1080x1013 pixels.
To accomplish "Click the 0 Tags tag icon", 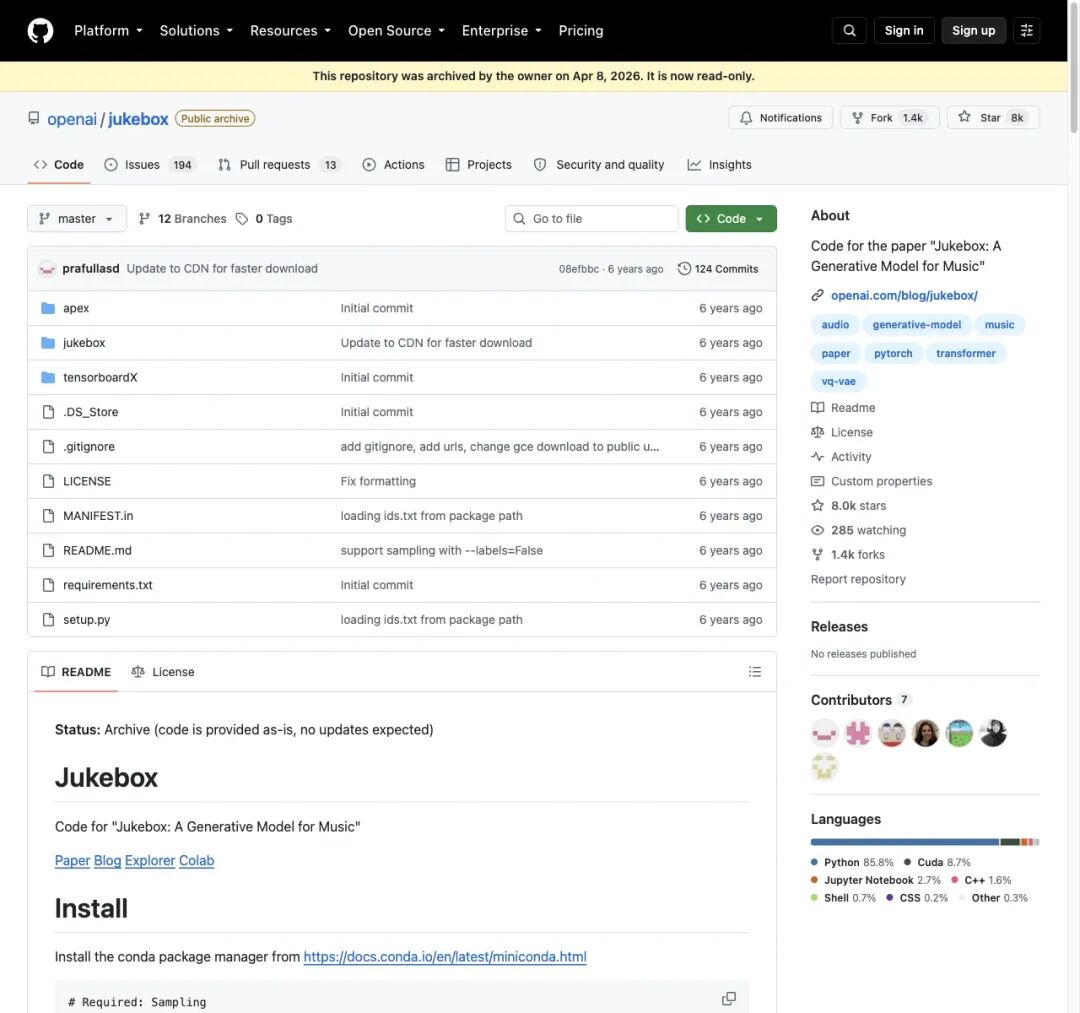I will click(242, 218).
